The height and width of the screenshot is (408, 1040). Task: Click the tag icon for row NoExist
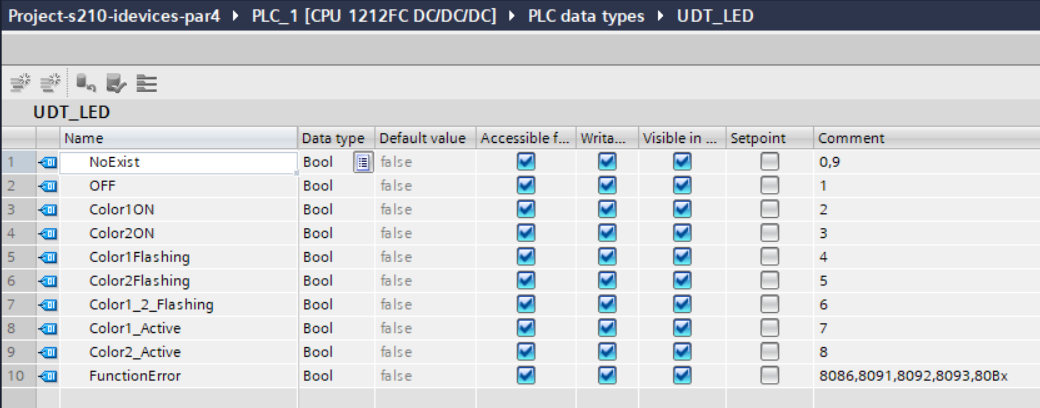[x=48, y=162]
